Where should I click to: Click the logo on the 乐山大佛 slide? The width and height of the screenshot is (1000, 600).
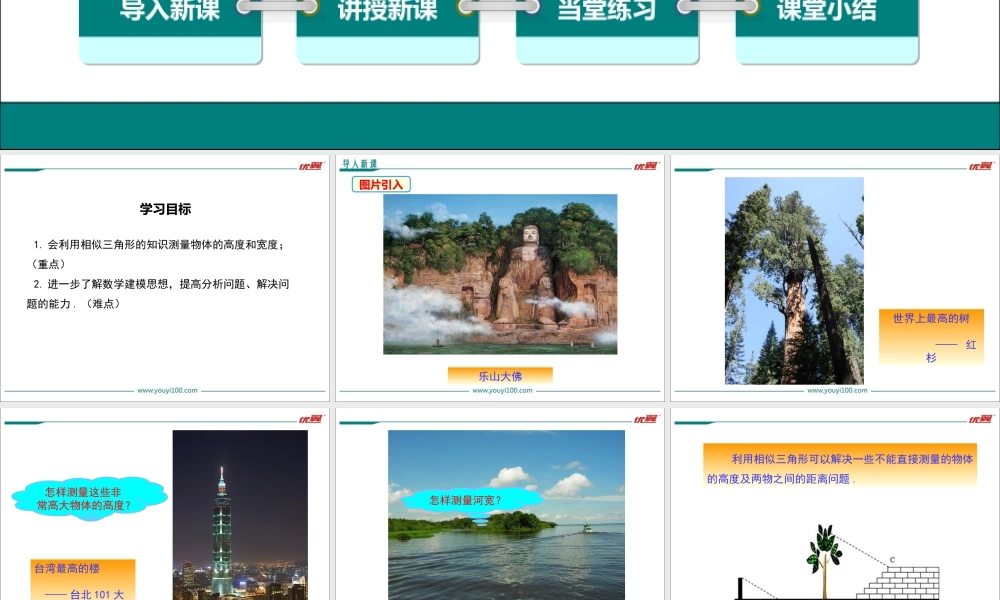click(646, 166)
